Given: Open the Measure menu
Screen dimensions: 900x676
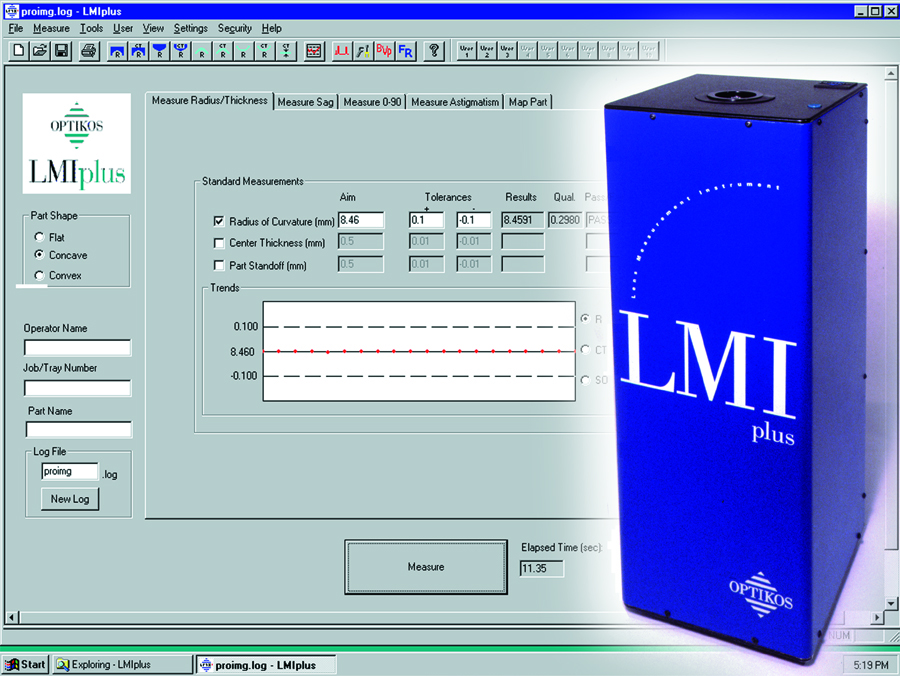Looking at the screenshot, I should point(52,29).
